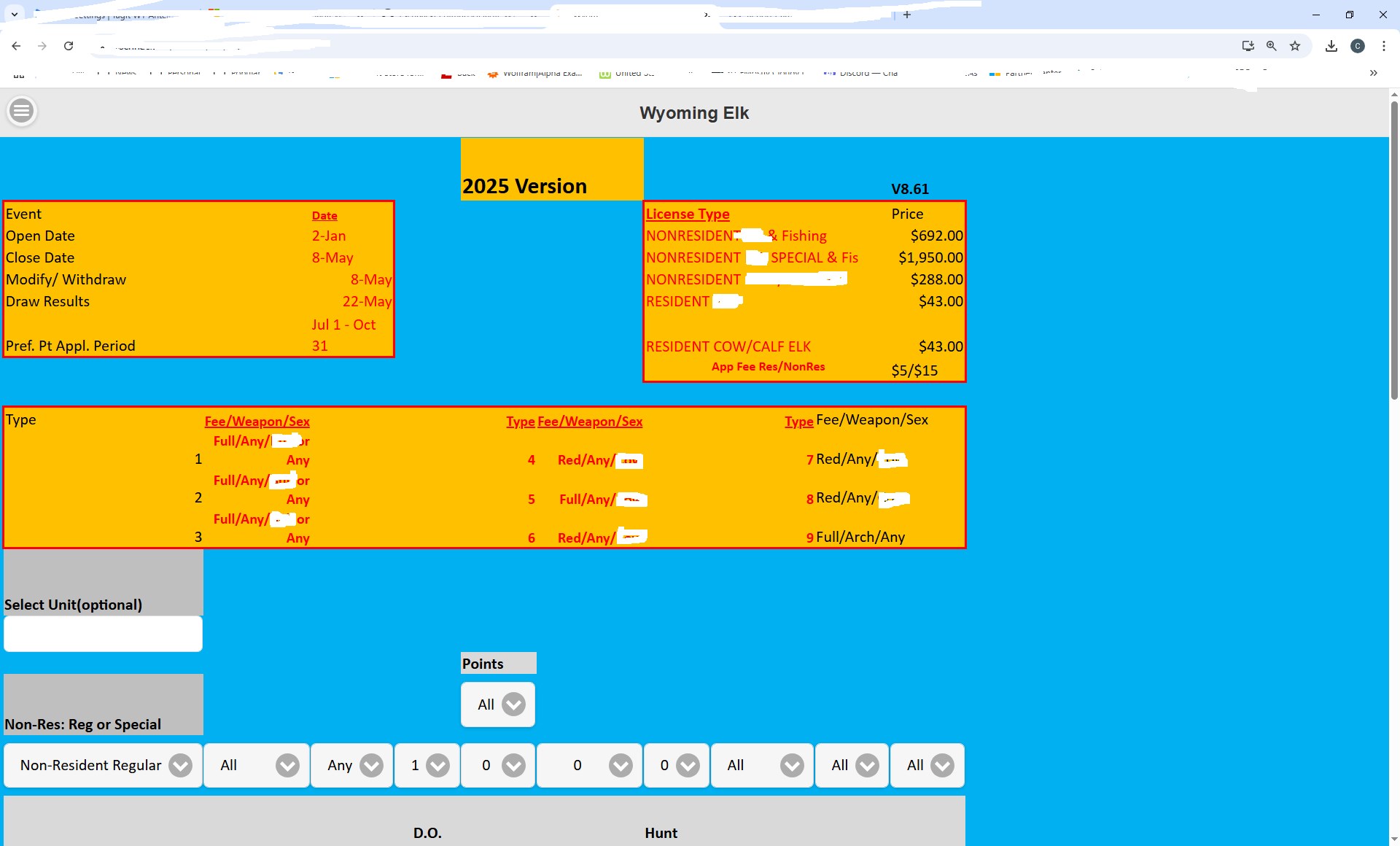
Task: Open the browser downloads icon
Action: click(1331, 46)
